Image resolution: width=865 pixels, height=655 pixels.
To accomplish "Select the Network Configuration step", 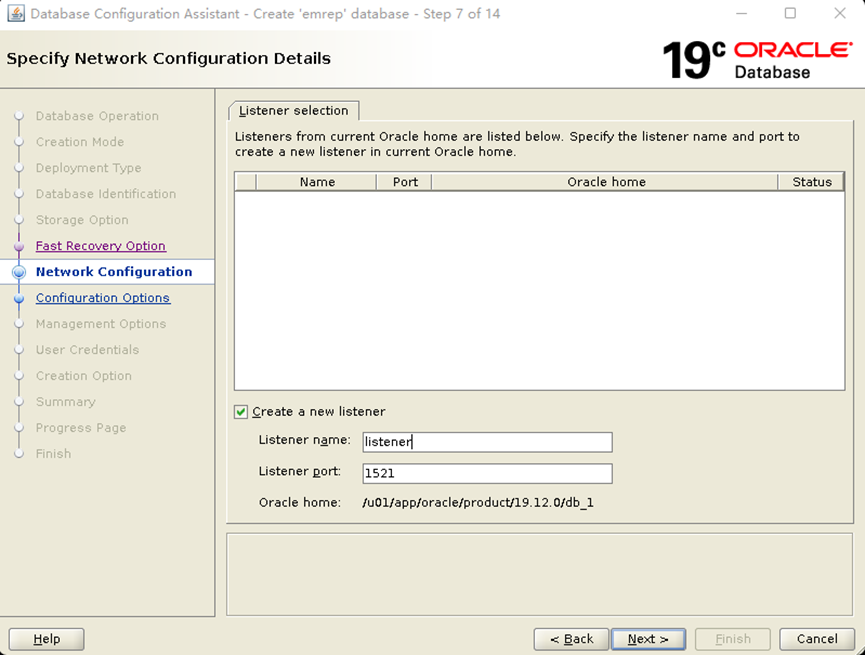I will click(x=114, y=271).
